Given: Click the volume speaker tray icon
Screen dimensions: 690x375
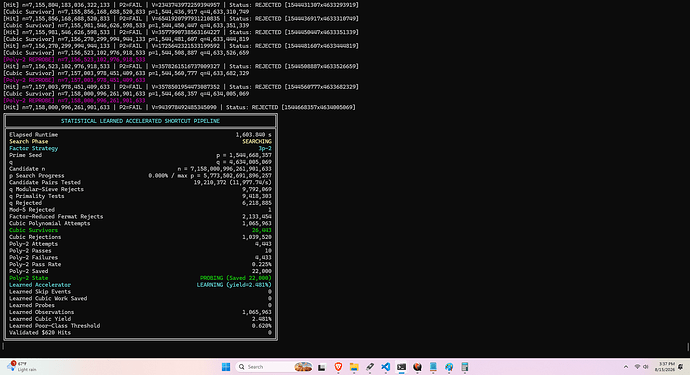Looking at the screenshot, I should click(646, 367).
